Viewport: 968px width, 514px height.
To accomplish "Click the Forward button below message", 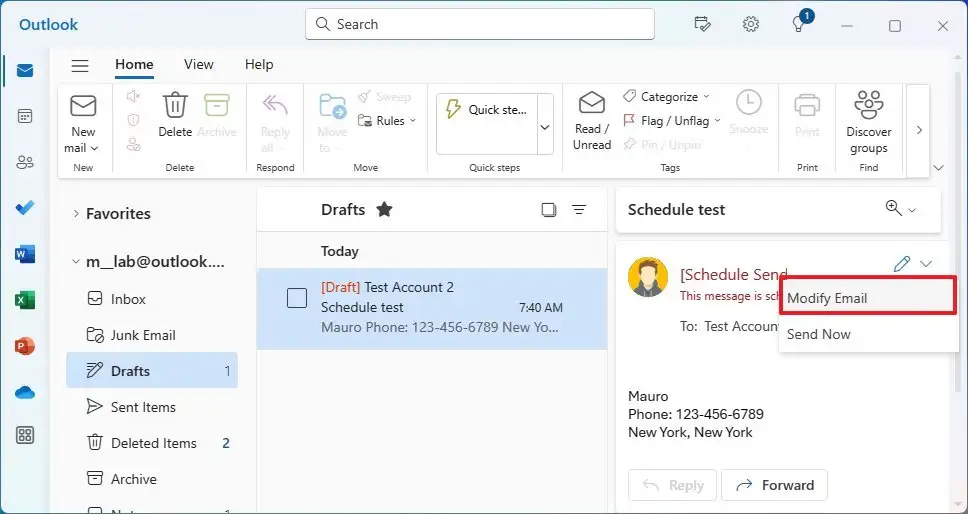I will click(775, 486).
